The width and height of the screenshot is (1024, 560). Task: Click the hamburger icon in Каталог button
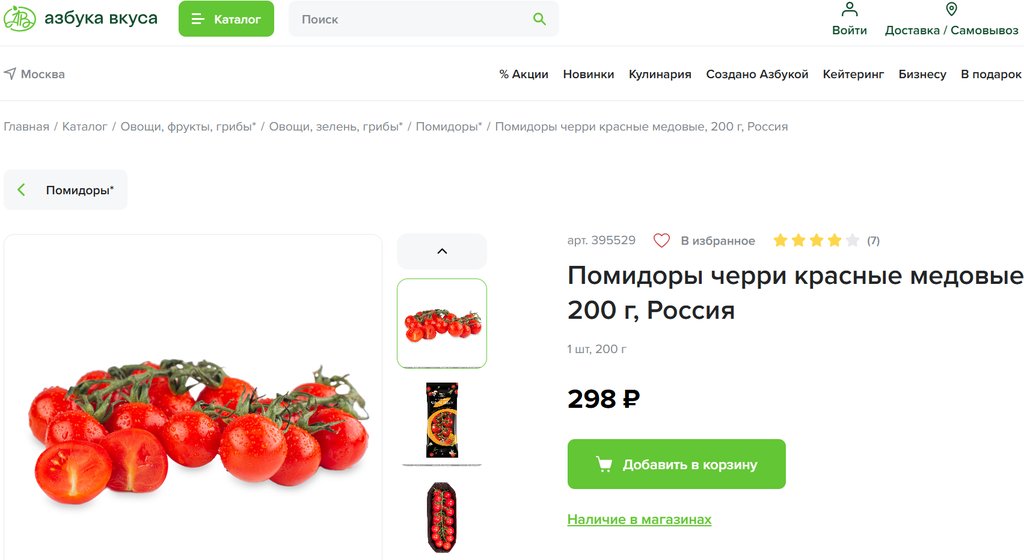(x=197, y=19)
